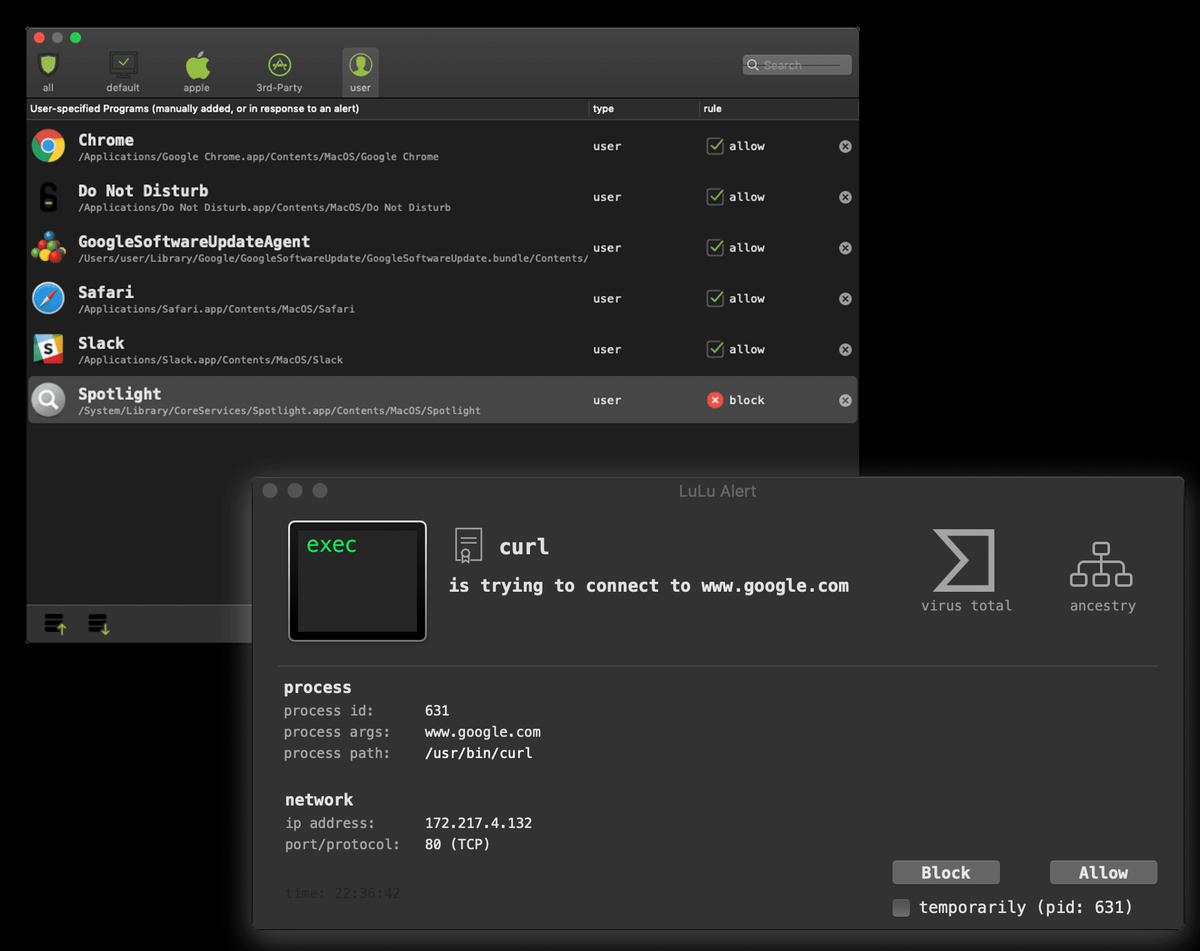Enable temporarily option for pid 631
The height and width of the screenshot is (951, 1200).
click(x=901, y=908)
